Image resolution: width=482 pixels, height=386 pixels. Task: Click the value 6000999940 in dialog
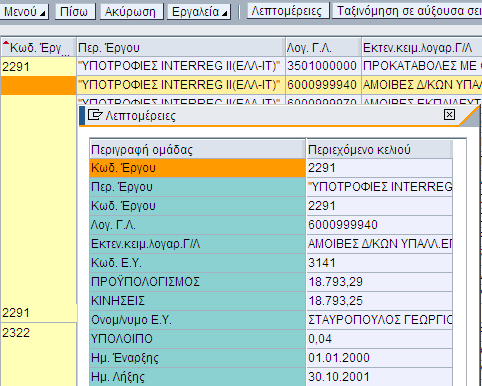tap(379, 225)
